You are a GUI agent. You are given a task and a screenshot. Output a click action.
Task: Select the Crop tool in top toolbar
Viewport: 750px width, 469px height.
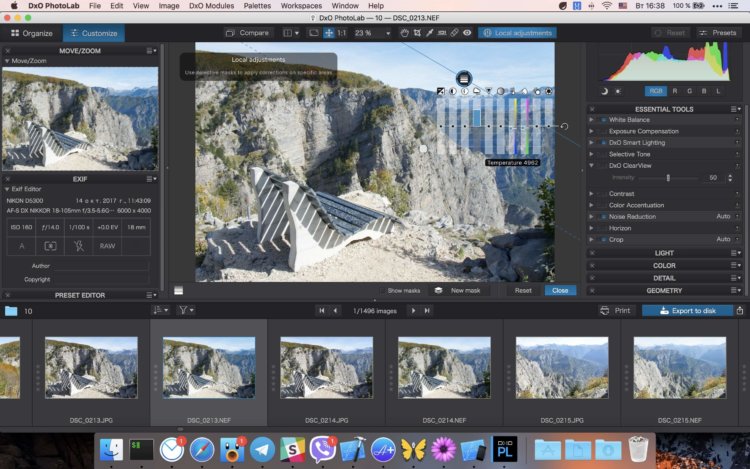[417, 33]
